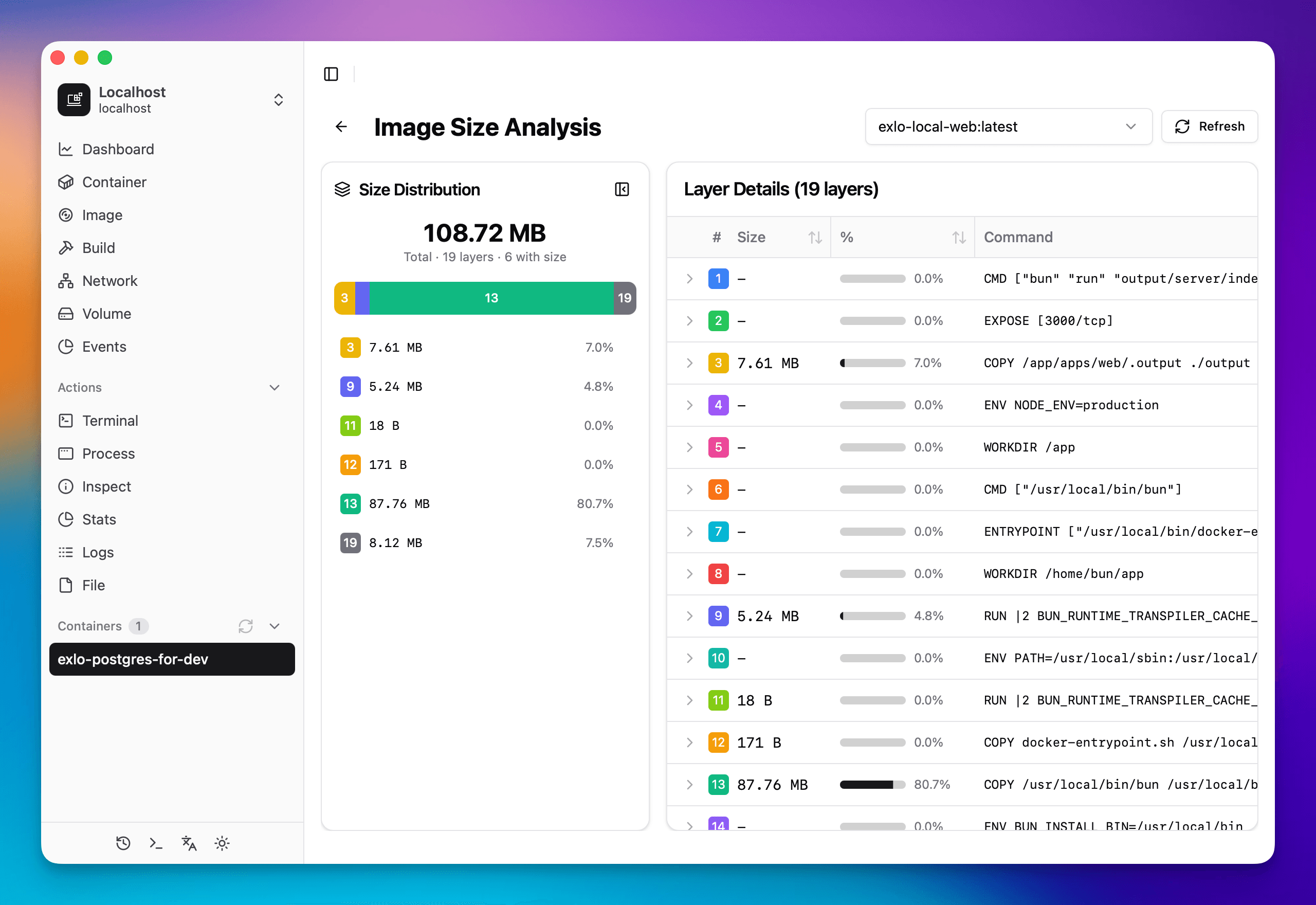Click the back arrow next to Image Size Analysis

341,126
